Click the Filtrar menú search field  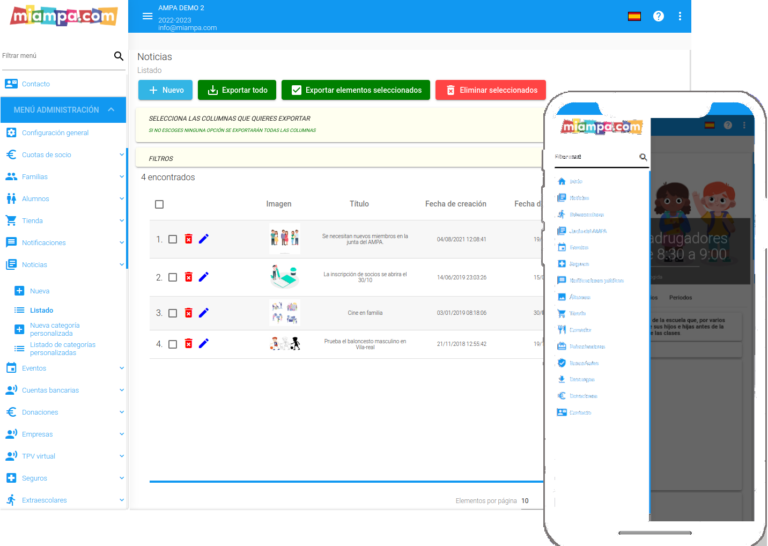(x=55, y=56)
